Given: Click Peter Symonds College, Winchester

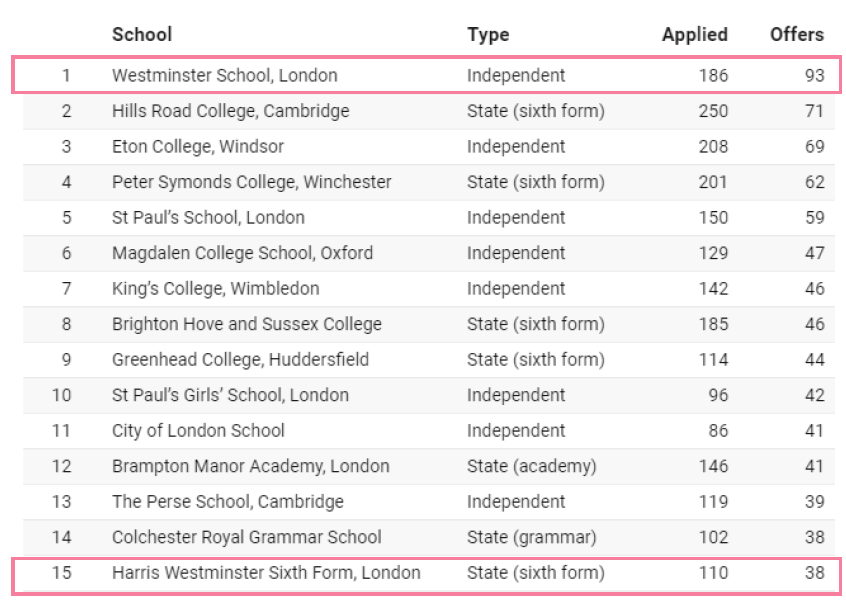Looking at the screenshot, I should tap(251, 182).
